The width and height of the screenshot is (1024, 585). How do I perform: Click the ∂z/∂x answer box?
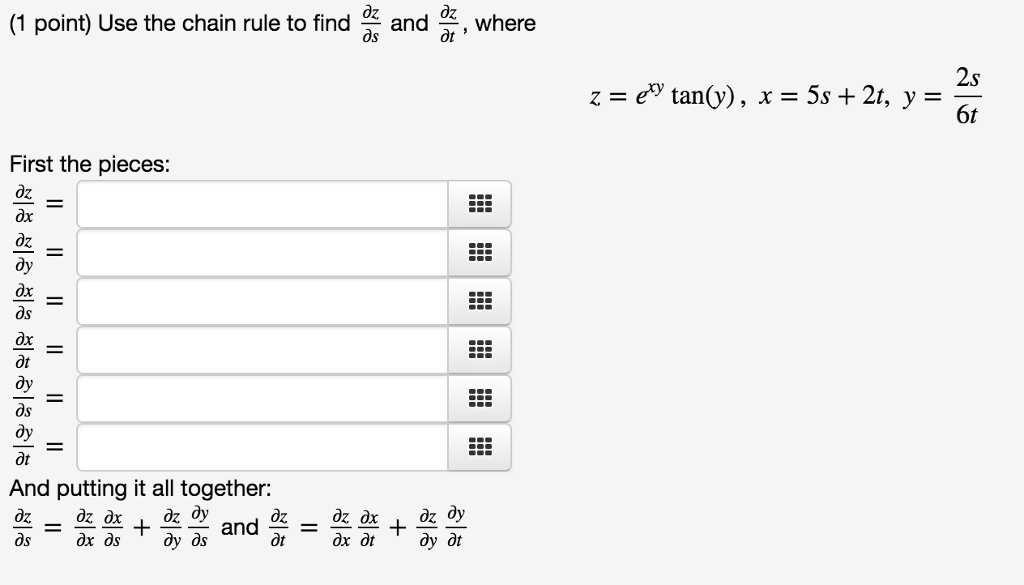pyautogui.click(x=260, y=203)
